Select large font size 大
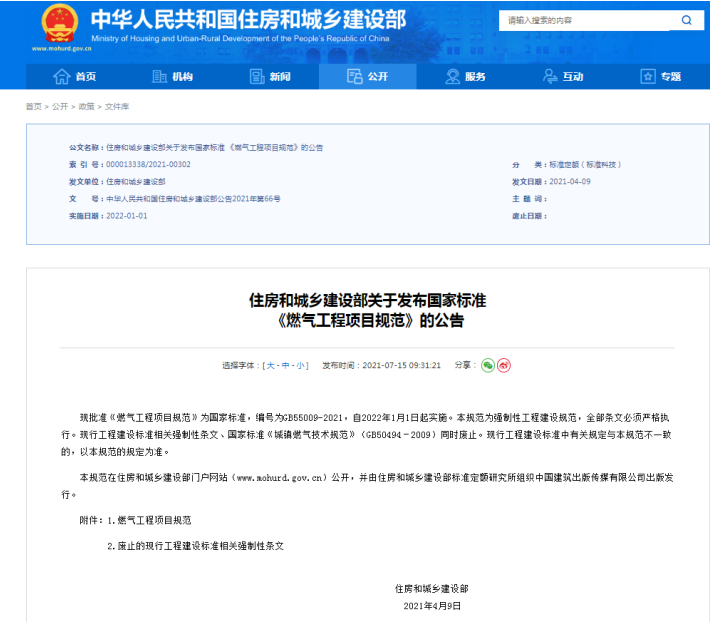The height and width of the screenshot is (626, 710). coord(269,366)
